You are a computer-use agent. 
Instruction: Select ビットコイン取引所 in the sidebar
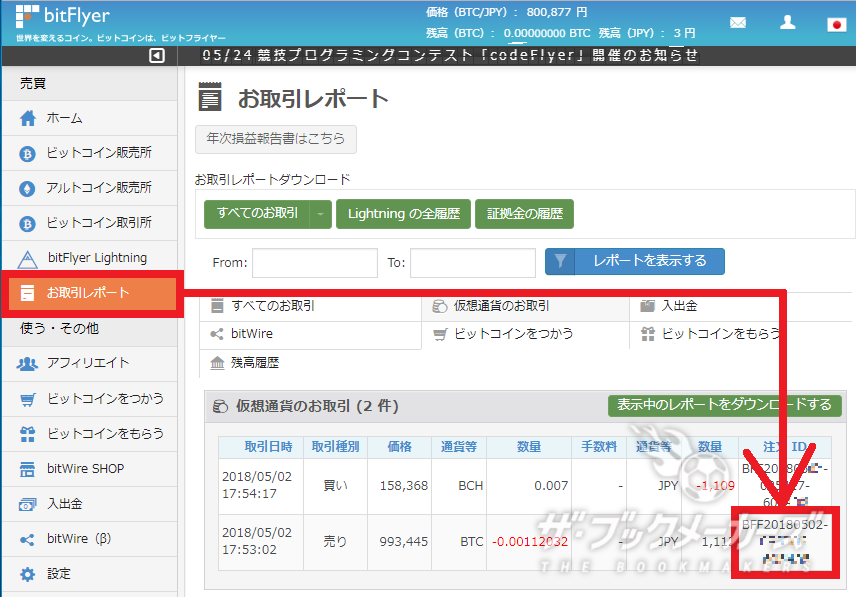[x=90, y=223]
